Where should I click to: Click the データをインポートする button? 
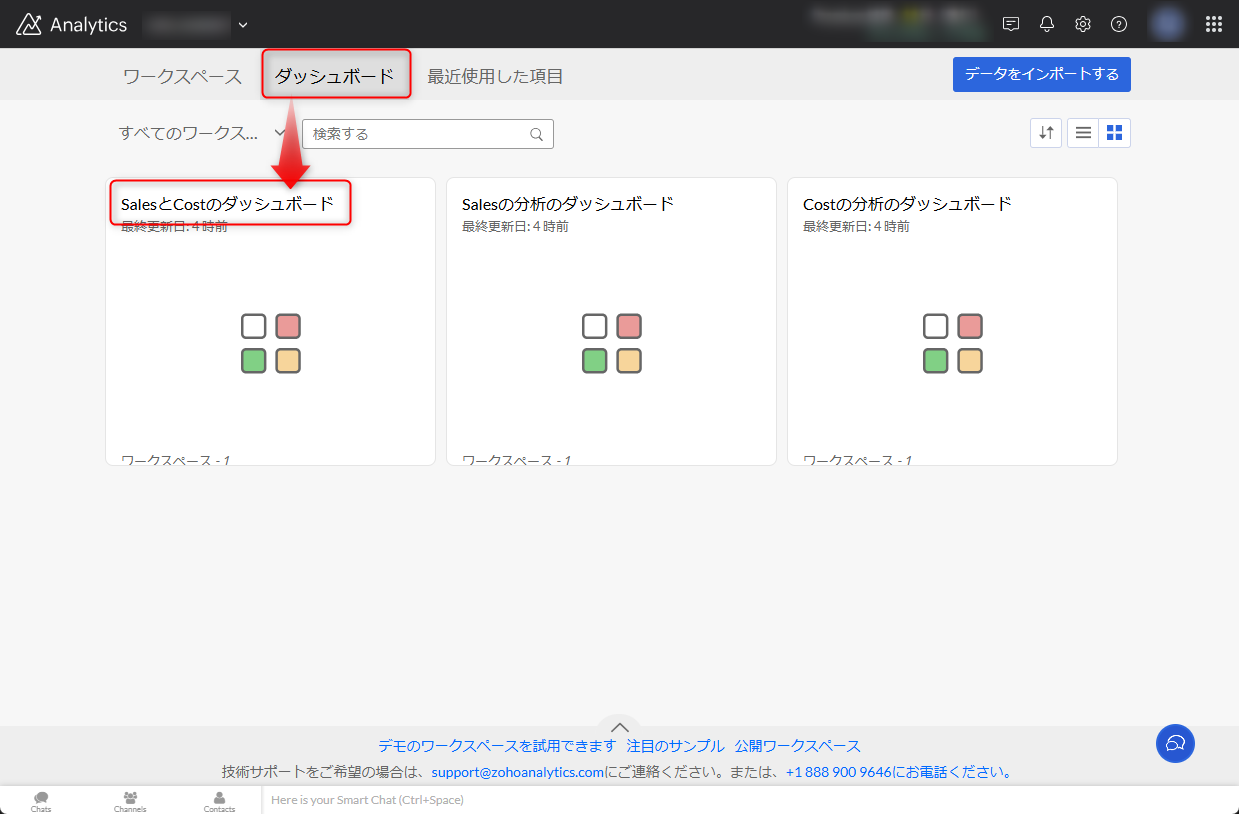[1041, 74]
